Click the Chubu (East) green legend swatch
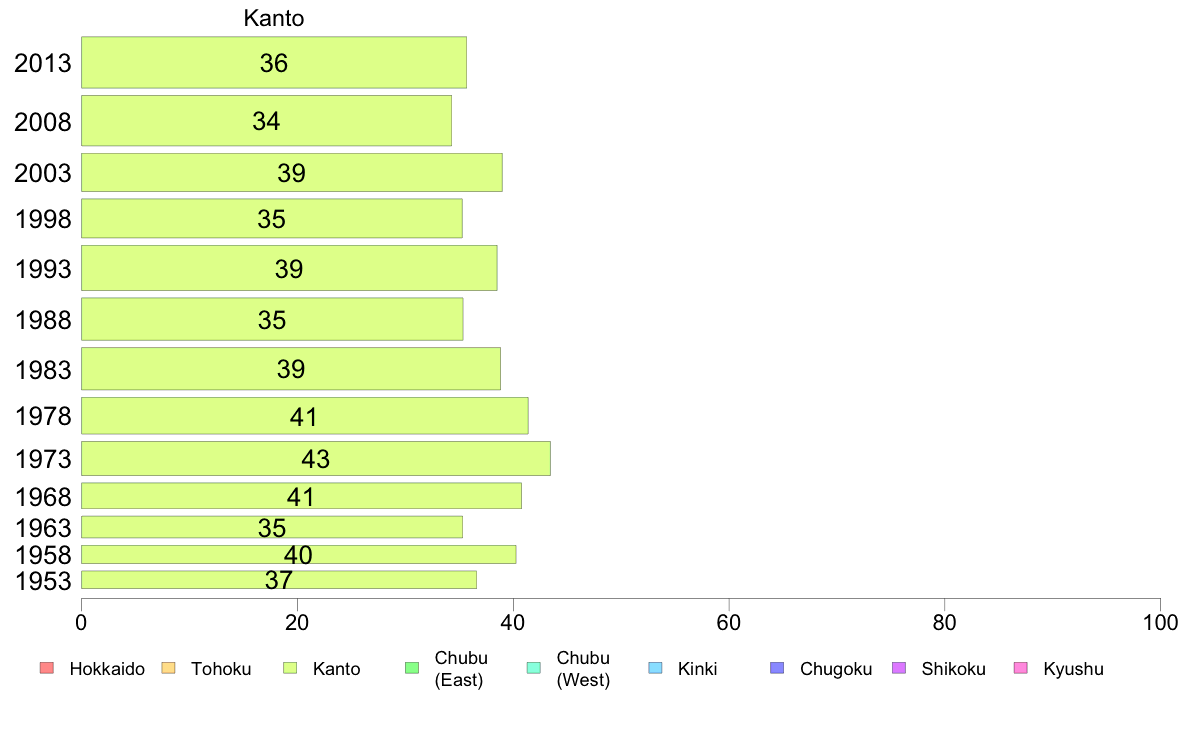Image resolution: width=1188 pixels, height=736 pixels. point(412,668)
